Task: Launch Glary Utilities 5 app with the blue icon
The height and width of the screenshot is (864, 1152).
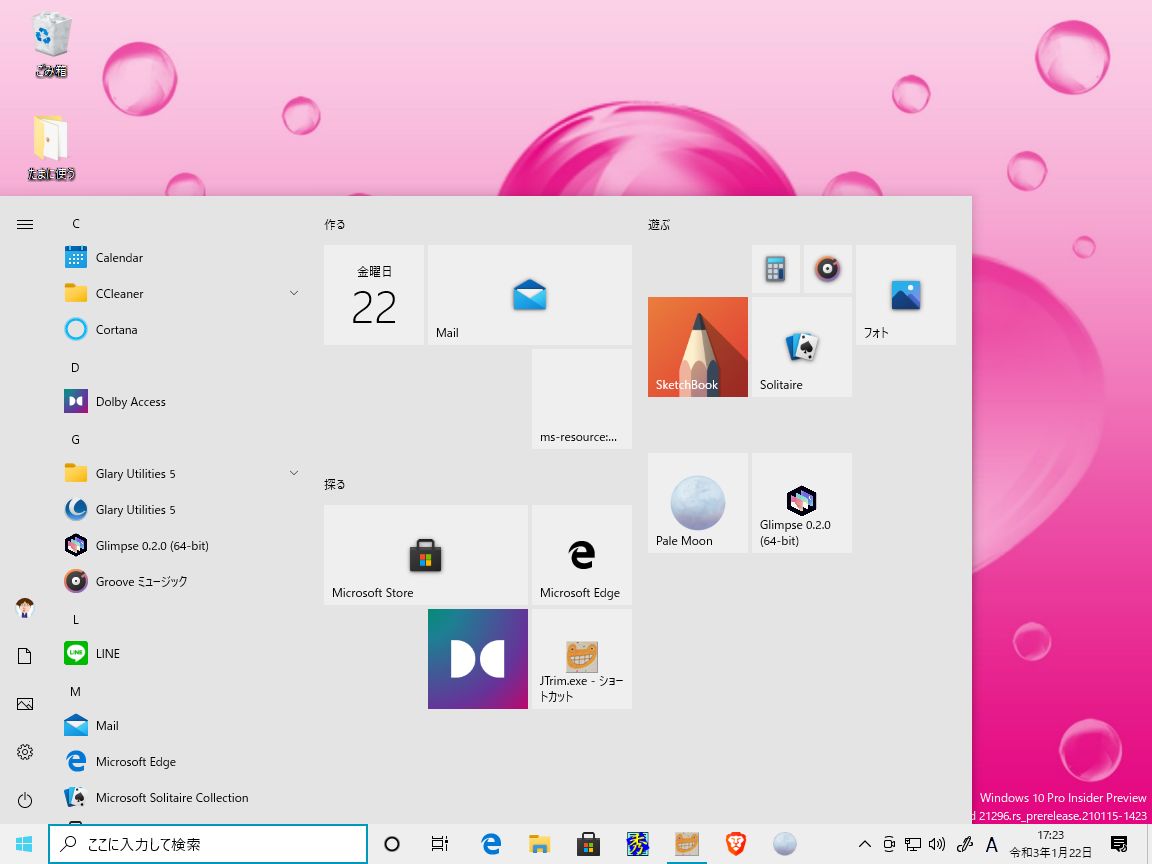Action: click(180, 509)
